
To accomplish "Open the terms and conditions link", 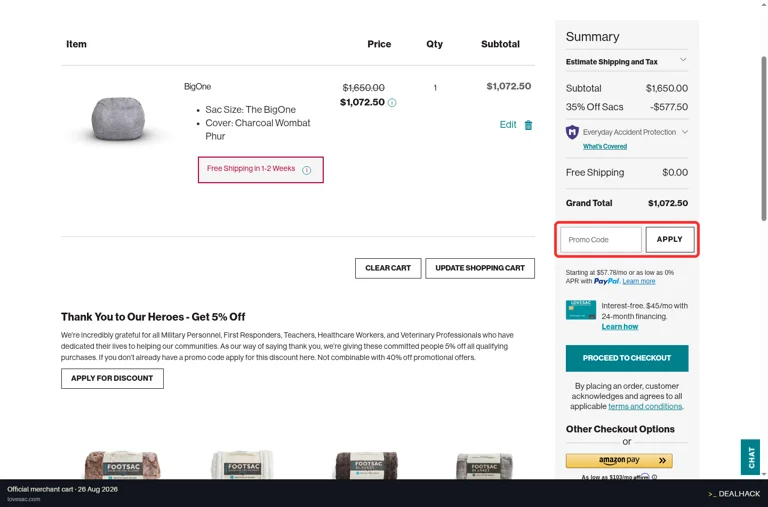I will pyautogui.click(x=645, y=407).
